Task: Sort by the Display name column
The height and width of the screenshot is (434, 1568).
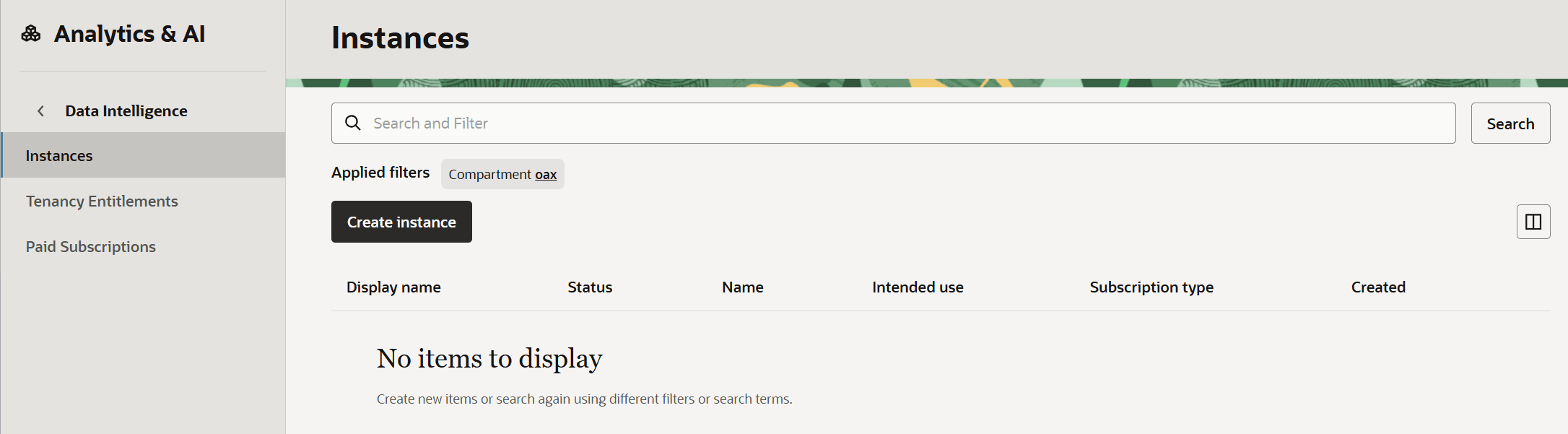Action: pos(393,287)
